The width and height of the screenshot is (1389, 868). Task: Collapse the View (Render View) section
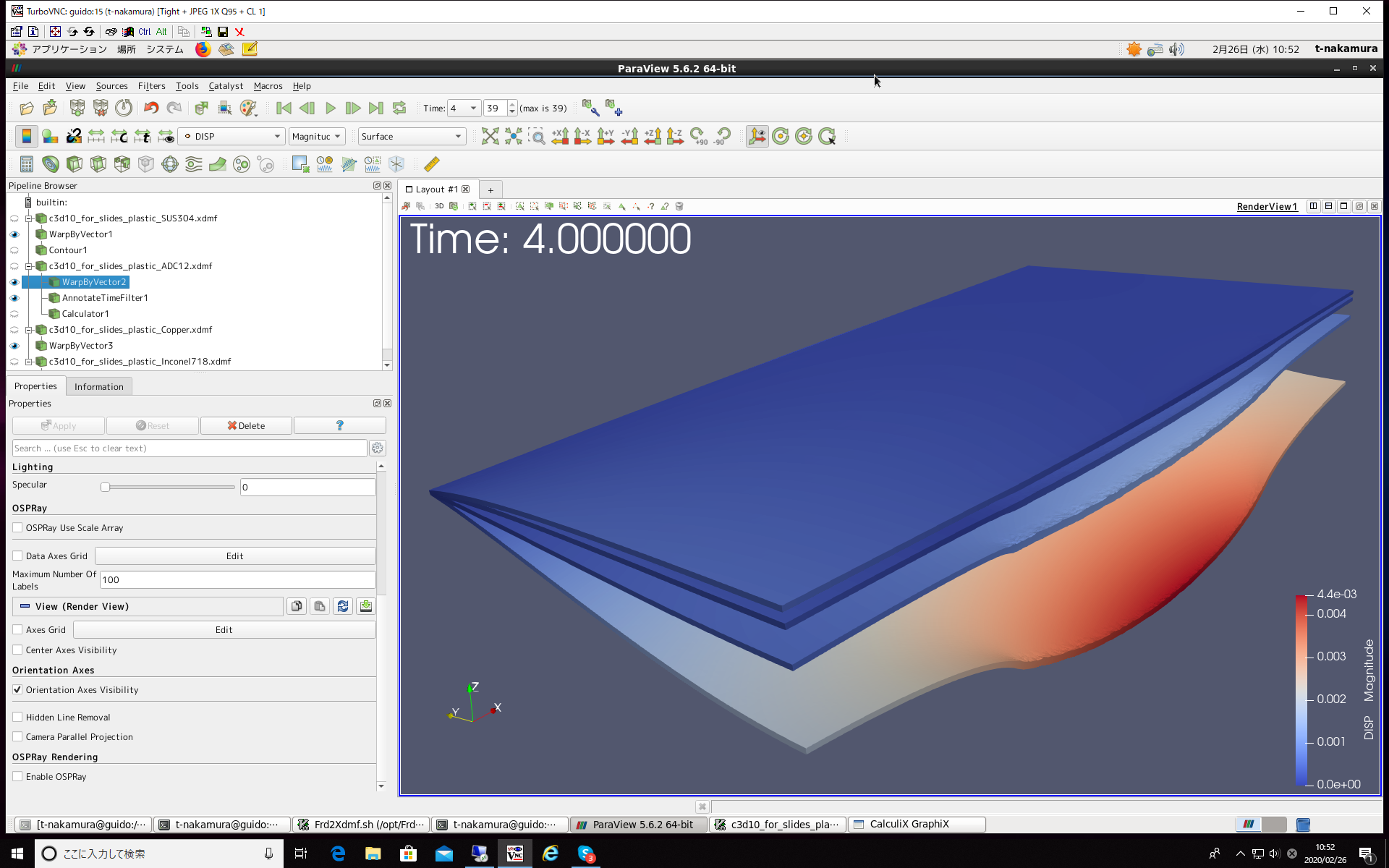[148, 607]
